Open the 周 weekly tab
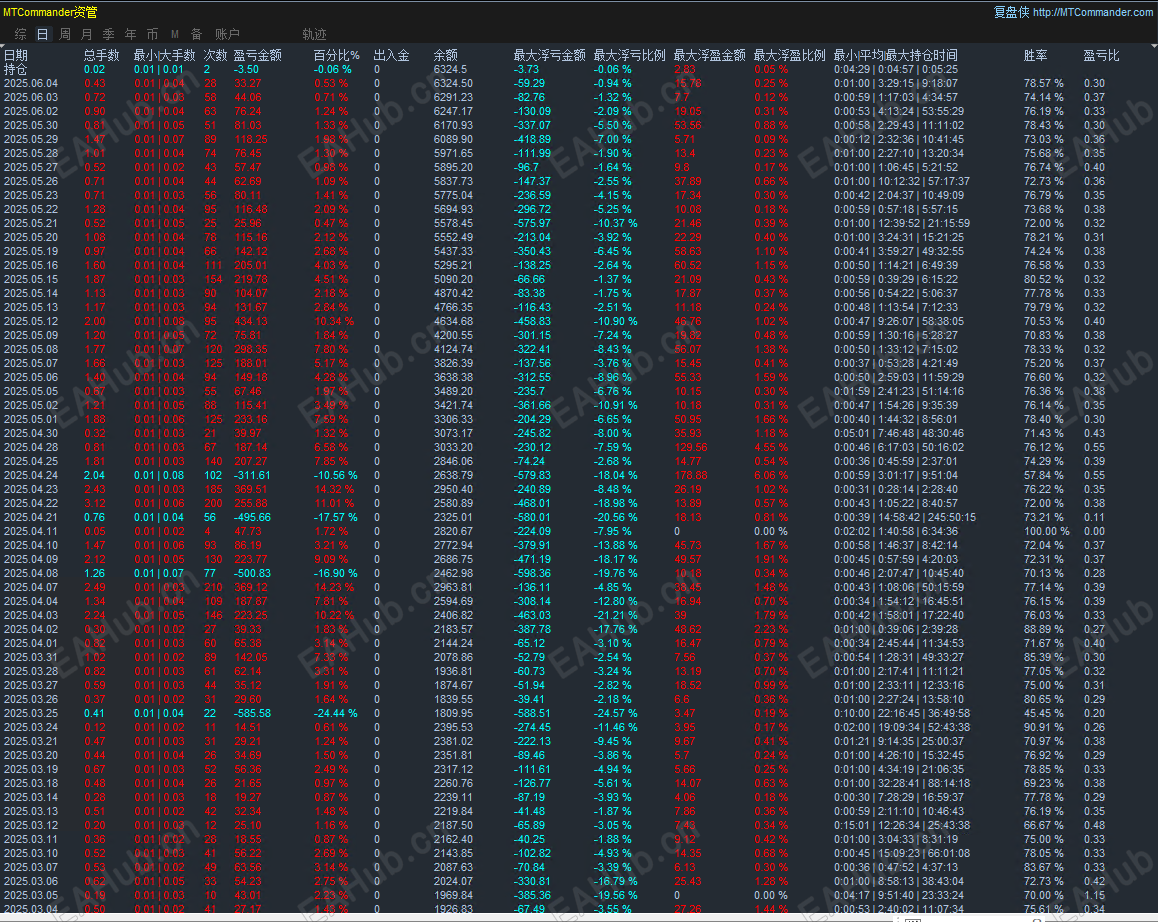The height and width of the screenshot is (922, 1158). pyautogui.click(x=65, y=34)
